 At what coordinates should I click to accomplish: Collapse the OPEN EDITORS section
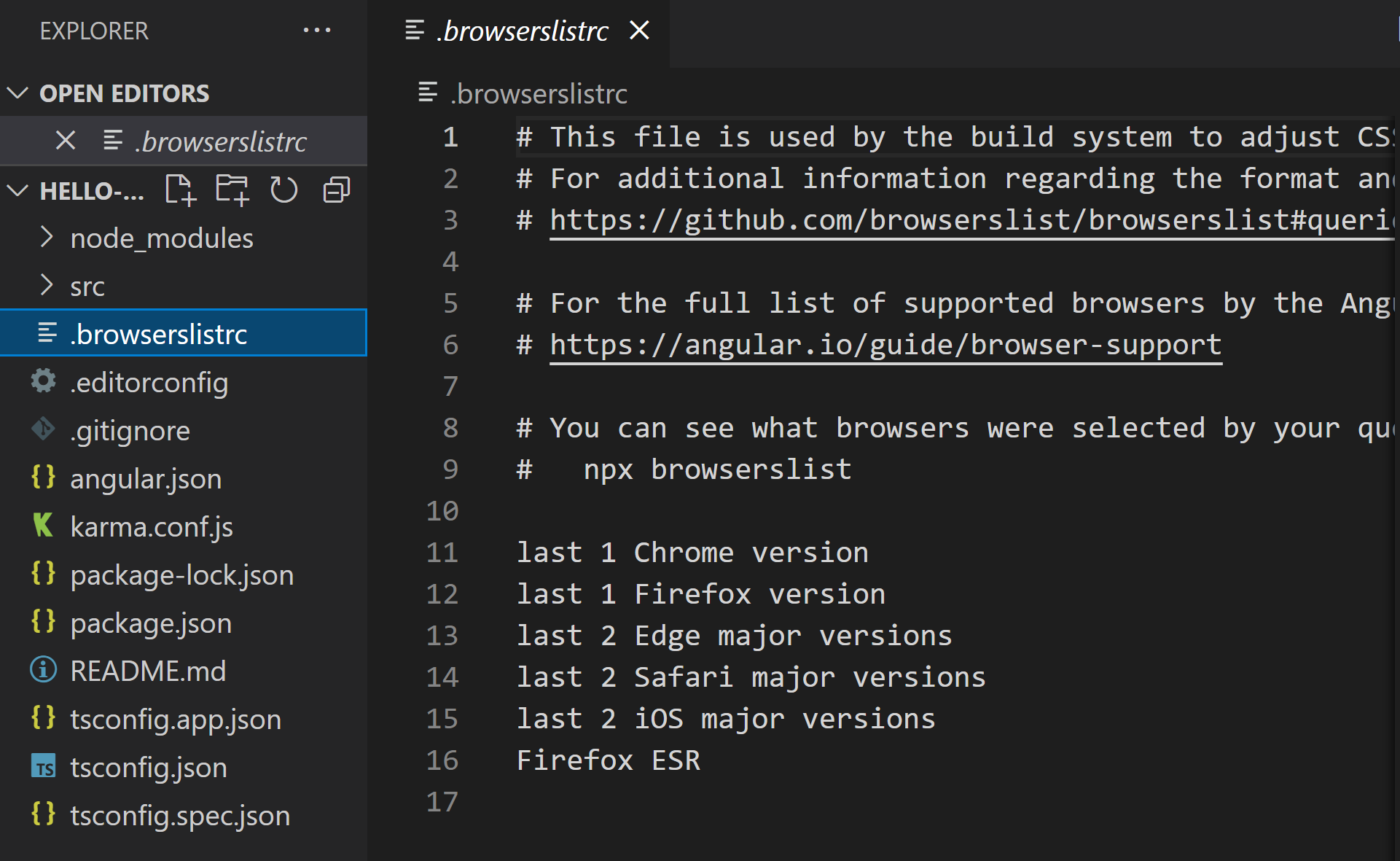point(17,93)
